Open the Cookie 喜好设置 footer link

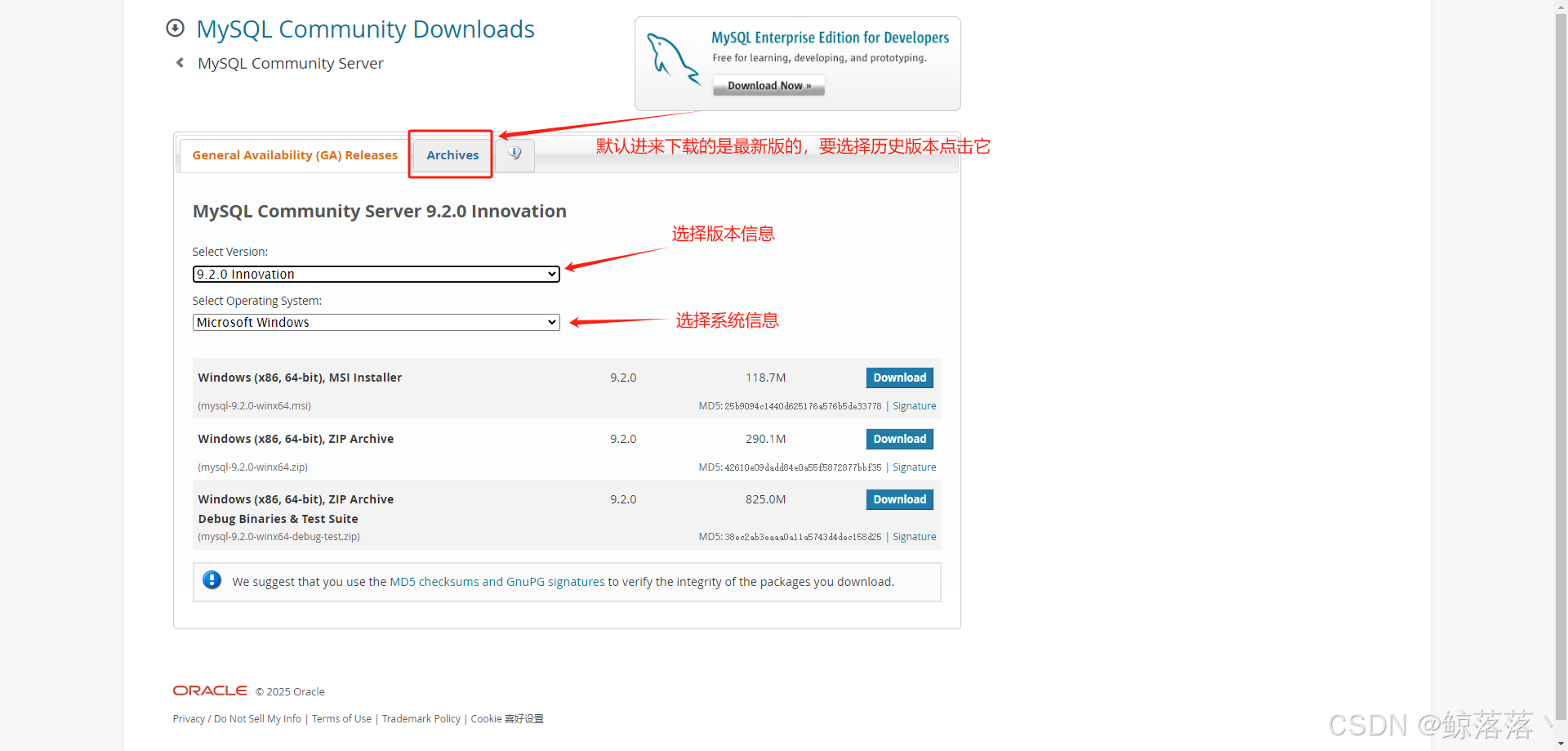click(506, 718)
